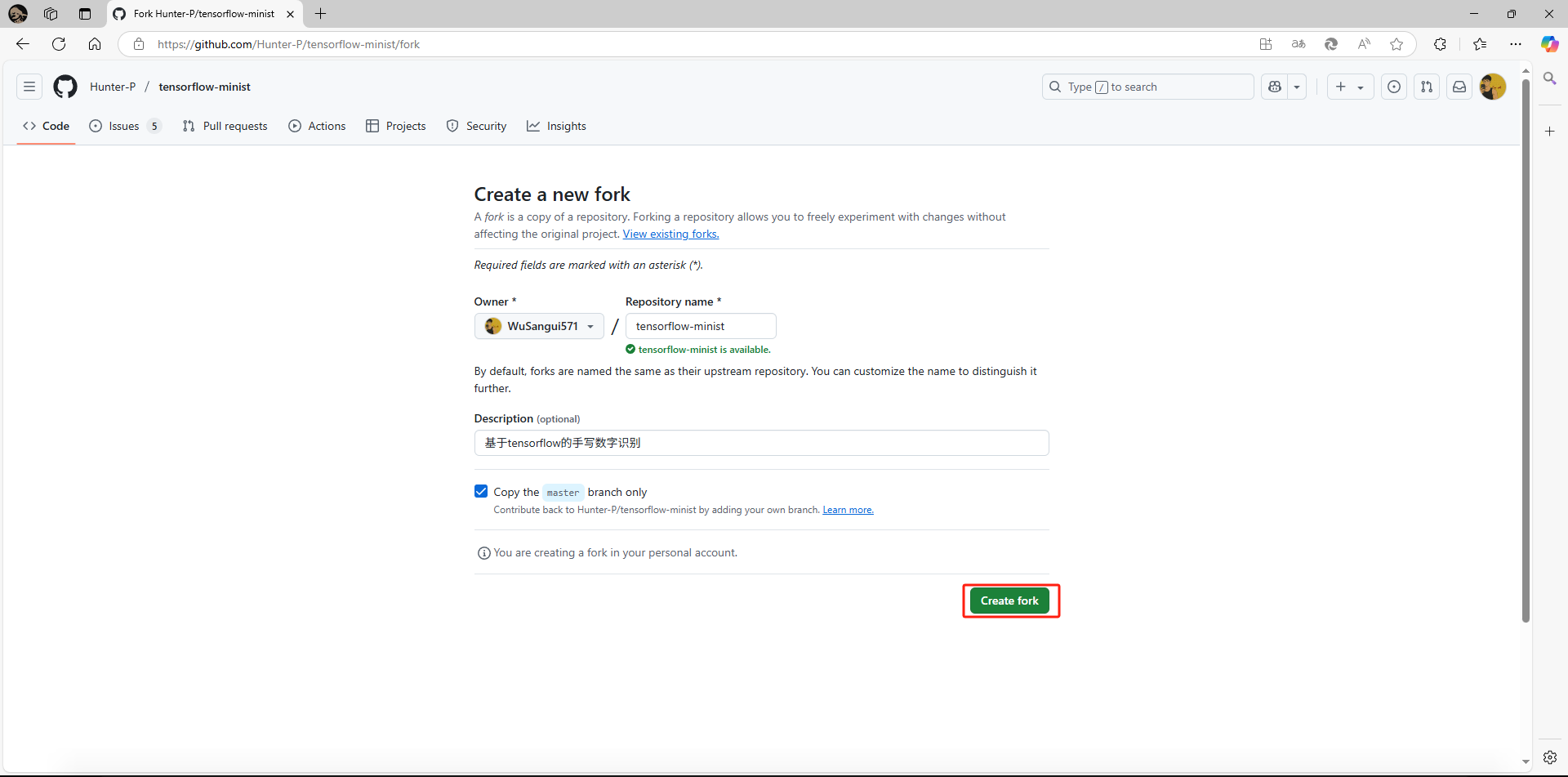Expand the Copilot dropdown arrow
This screenshot has width=1568, height=777.
click(x=1297, y=87)
